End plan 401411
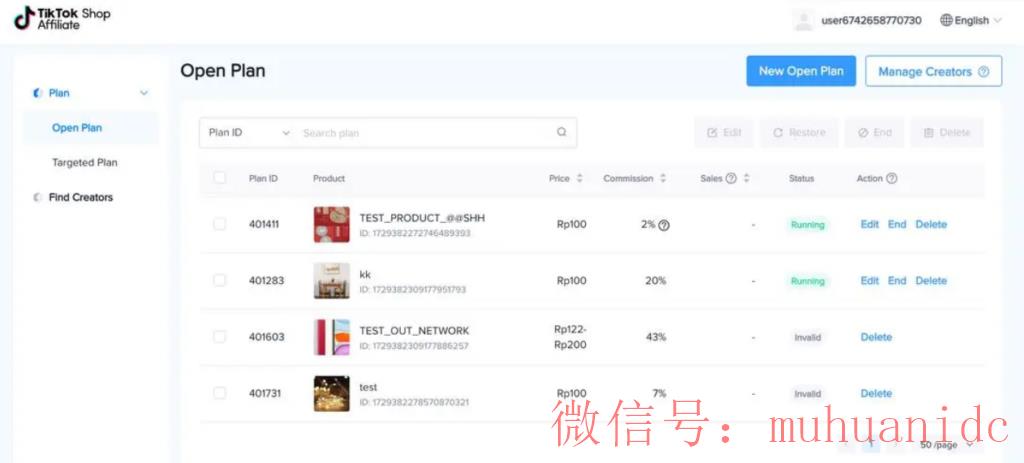The image size is (1024, 463). point(897,224)
